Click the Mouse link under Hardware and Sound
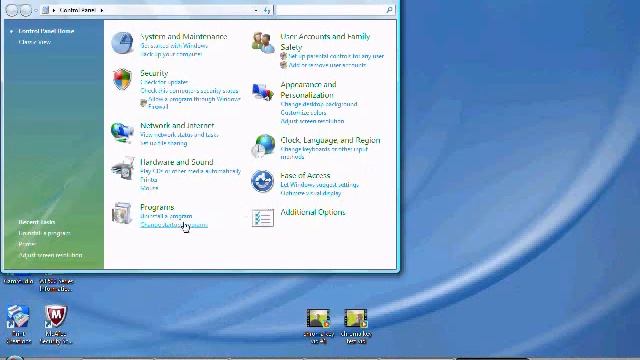This screenshot has height=360, width=640. pyautogui.click(x=149, y=188)
